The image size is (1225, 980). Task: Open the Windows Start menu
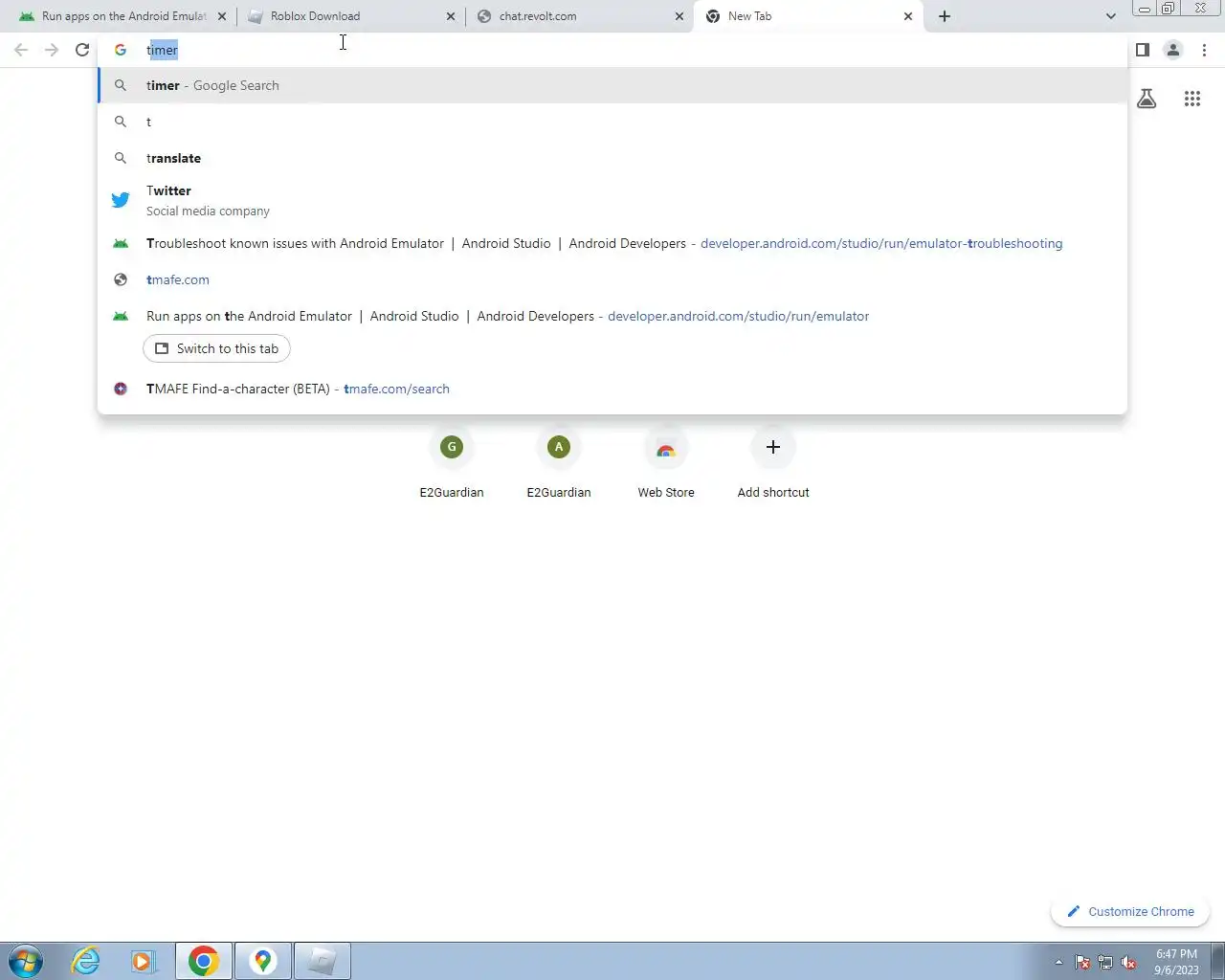click(x=26, y=961)
